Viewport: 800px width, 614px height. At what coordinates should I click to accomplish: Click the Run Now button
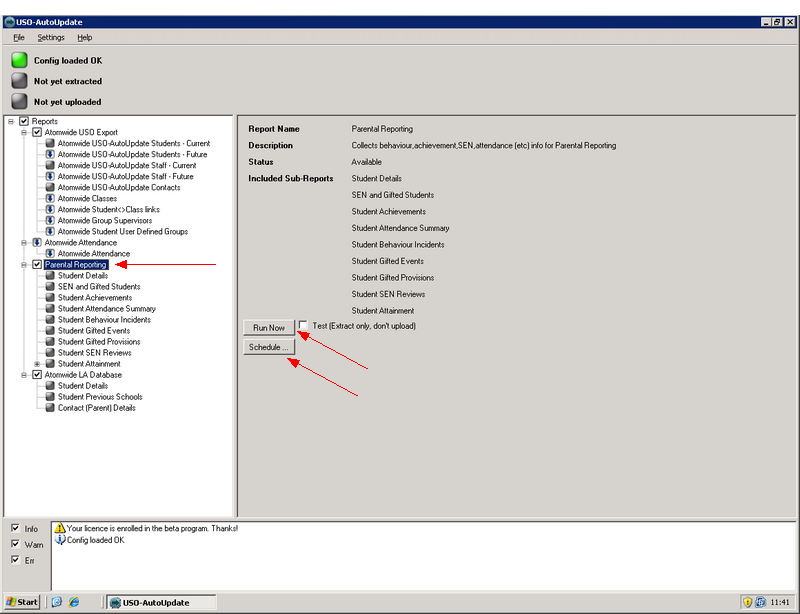point(269,328)
